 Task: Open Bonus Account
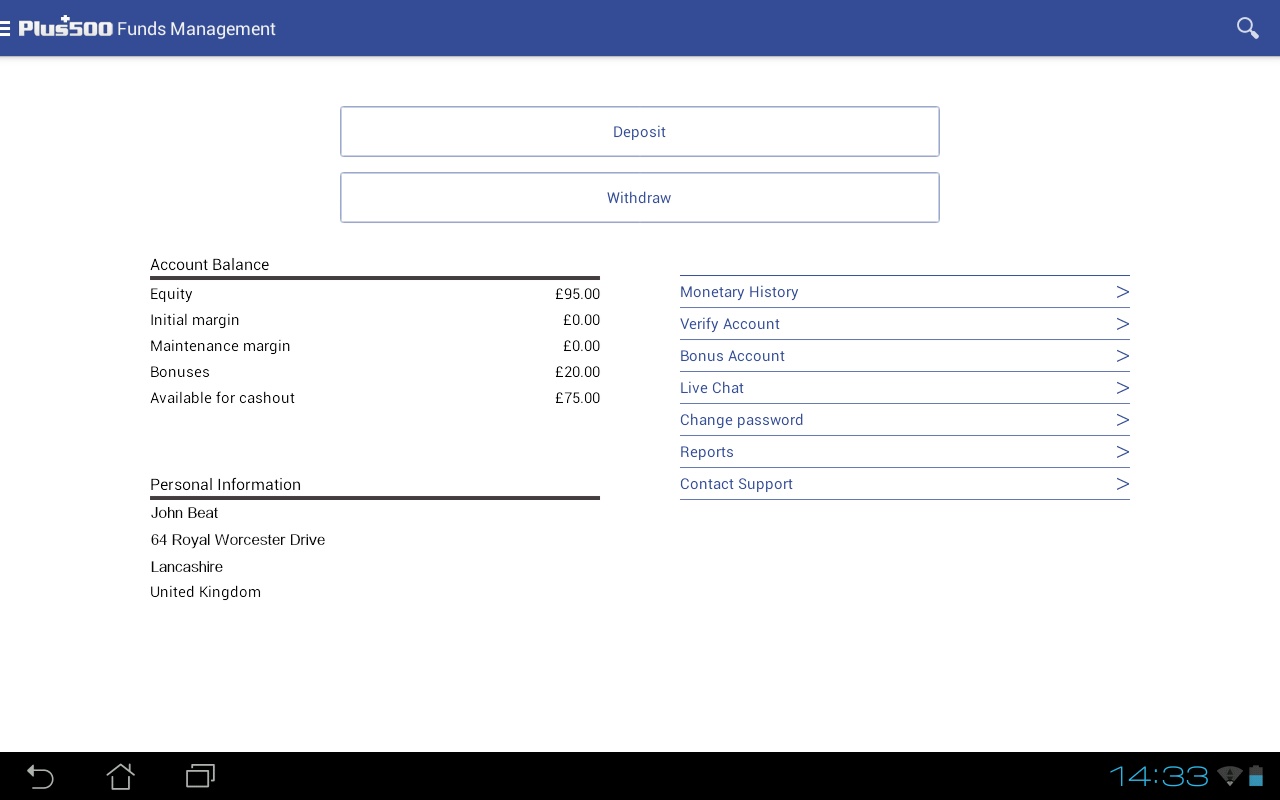[905, 356]
